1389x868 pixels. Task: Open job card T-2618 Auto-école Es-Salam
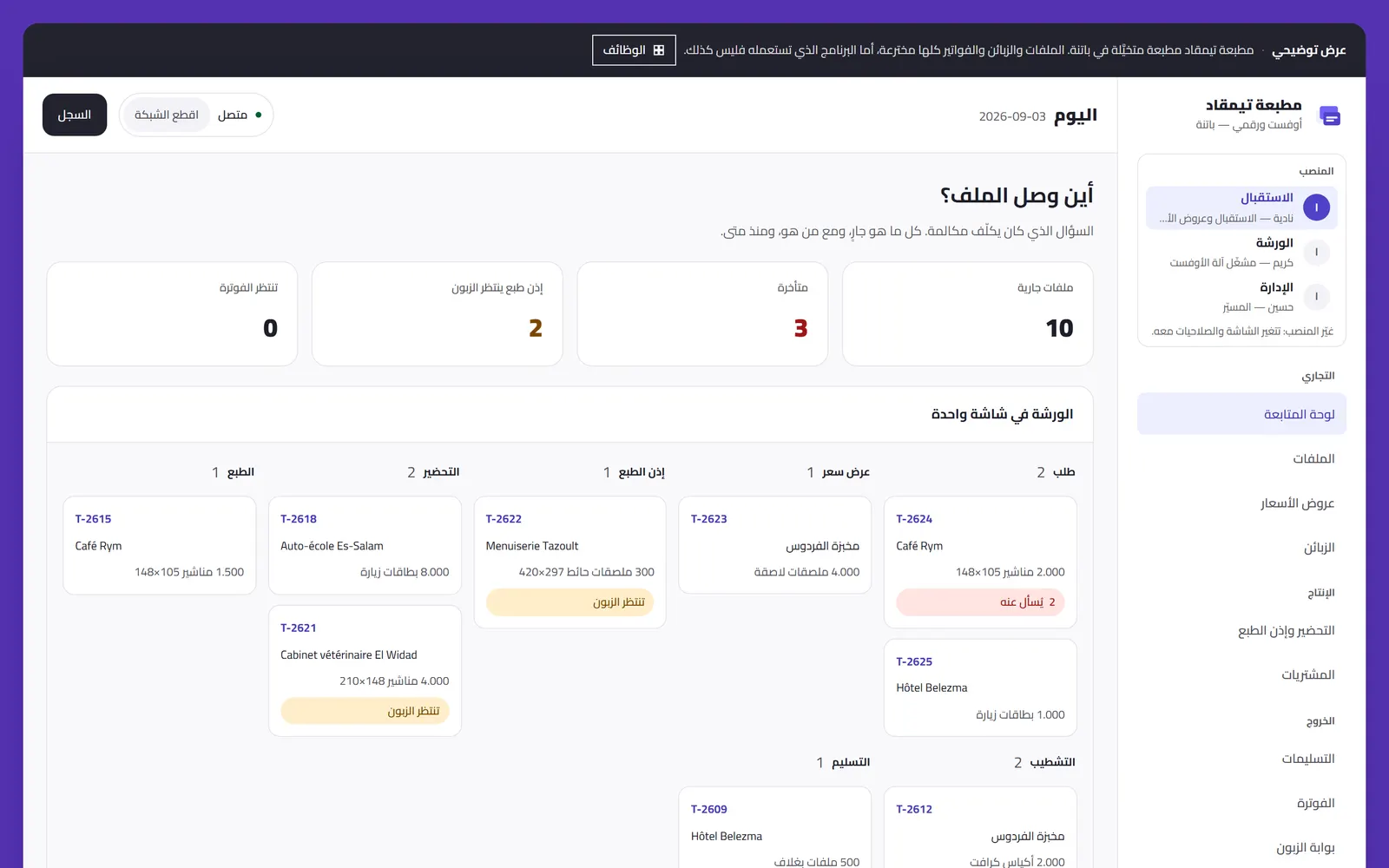point(365,545)
